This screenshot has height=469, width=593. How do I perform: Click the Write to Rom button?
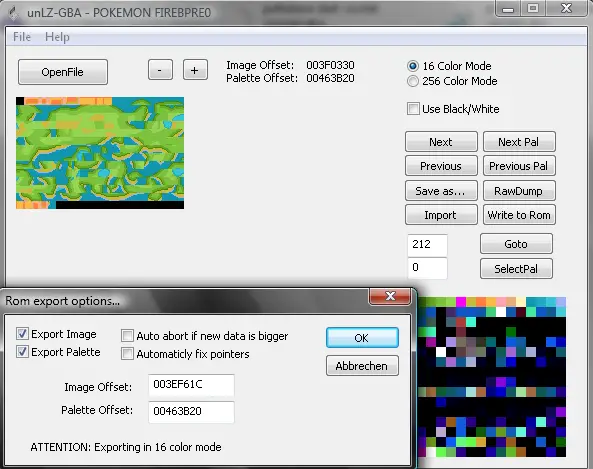519,215
